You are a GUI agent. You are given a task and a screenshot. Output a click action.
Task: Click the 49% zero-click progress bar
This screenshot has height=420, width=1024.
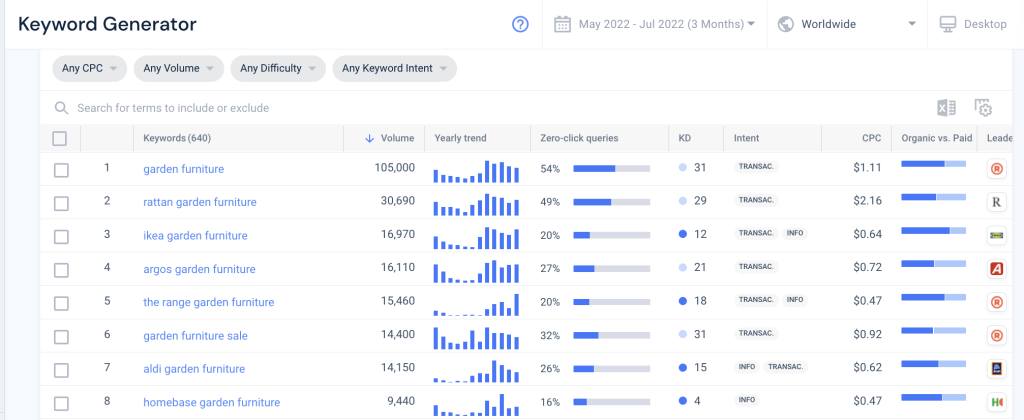pos(612,202)
